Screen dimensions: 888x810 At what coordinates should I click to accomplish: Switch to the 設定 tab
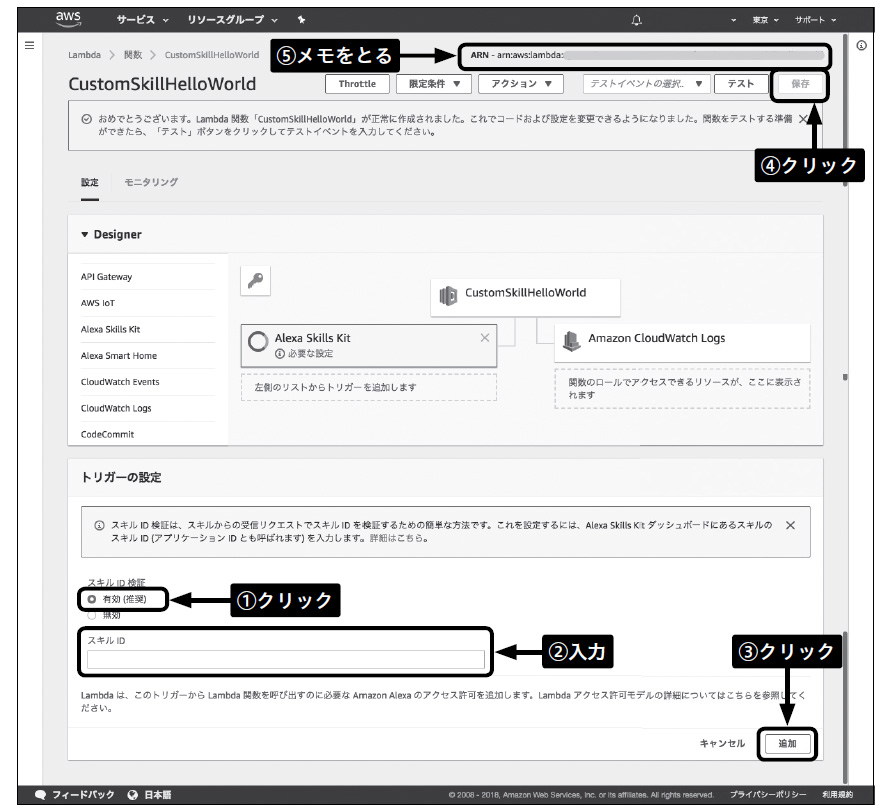pyautogui.click(x=89, y=182)
